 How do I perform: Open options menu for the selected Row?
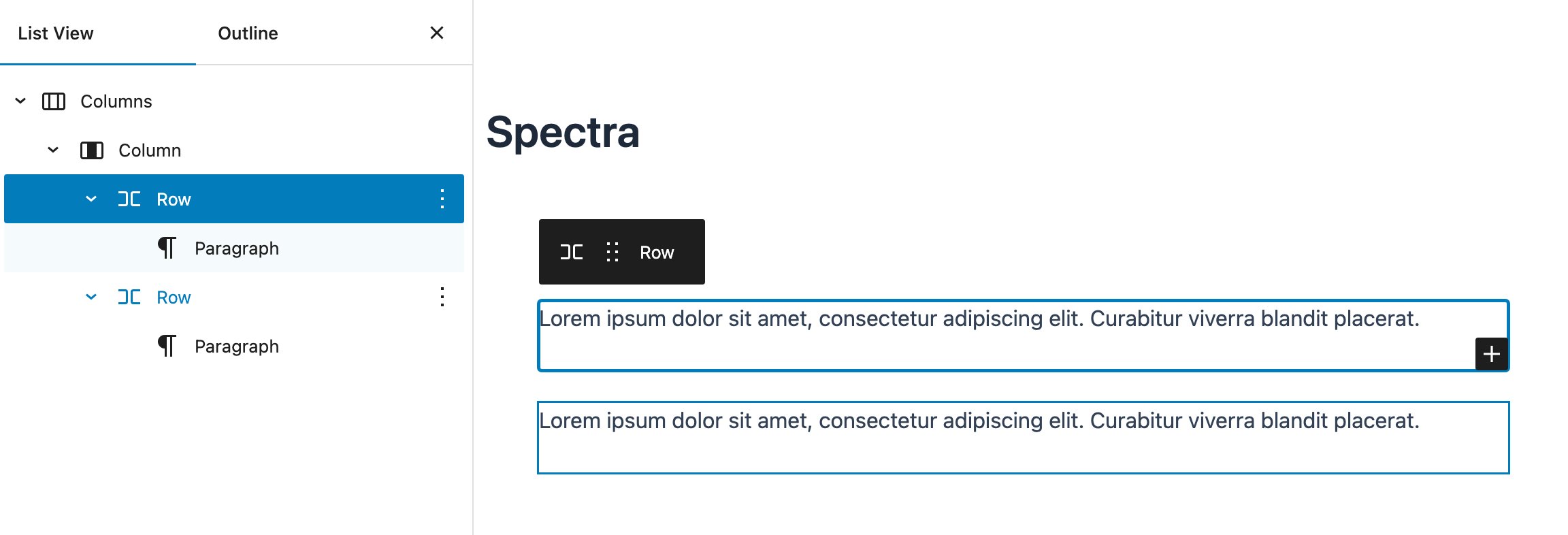coord(442,199)
